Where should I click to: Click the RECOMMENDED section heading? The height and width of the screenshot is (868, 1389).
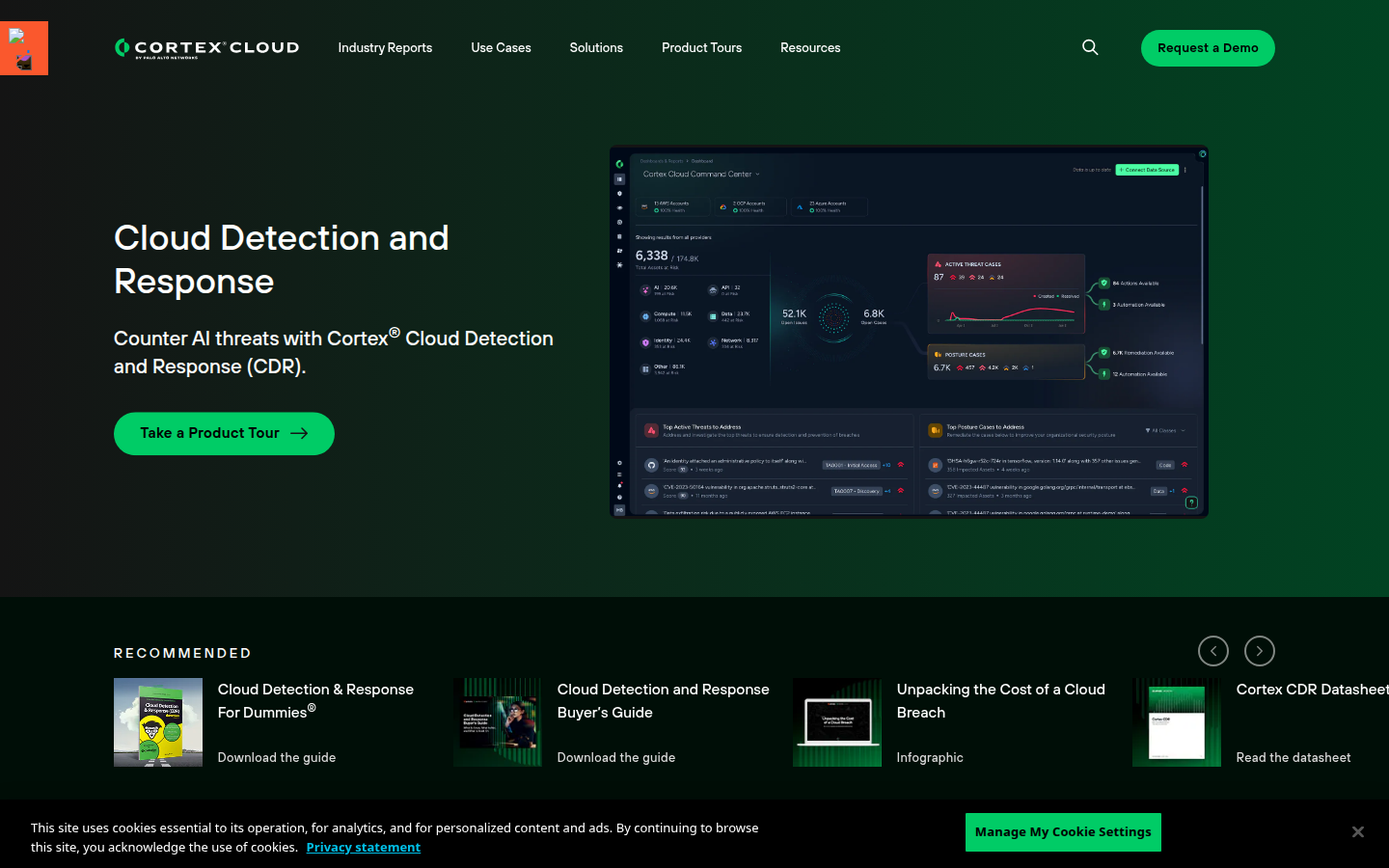click(x=182, y=653)
